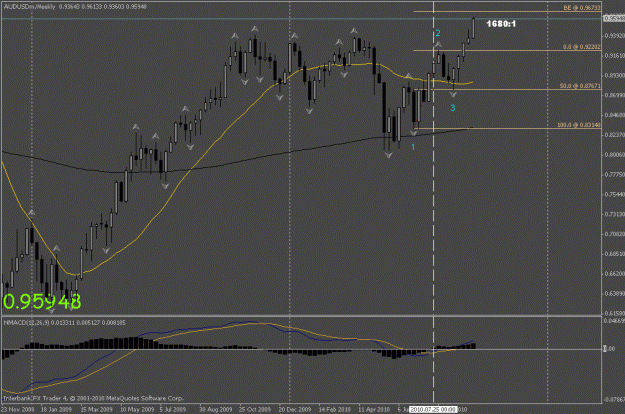Click the highlighted current price tag on axis
The width and height of the screenshot is (625, 414).
pos(614,18)
